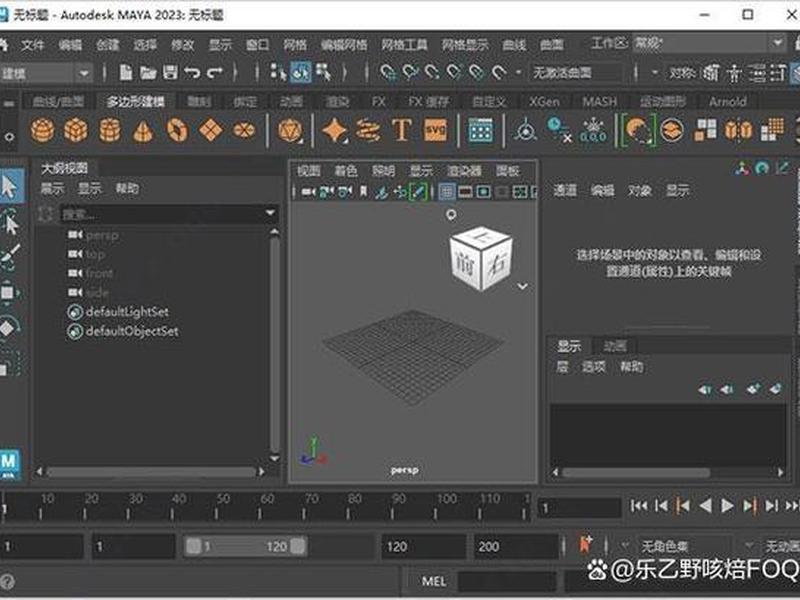Create polygon type text (T icon)
800x600 pixels.
coord(402,130)
